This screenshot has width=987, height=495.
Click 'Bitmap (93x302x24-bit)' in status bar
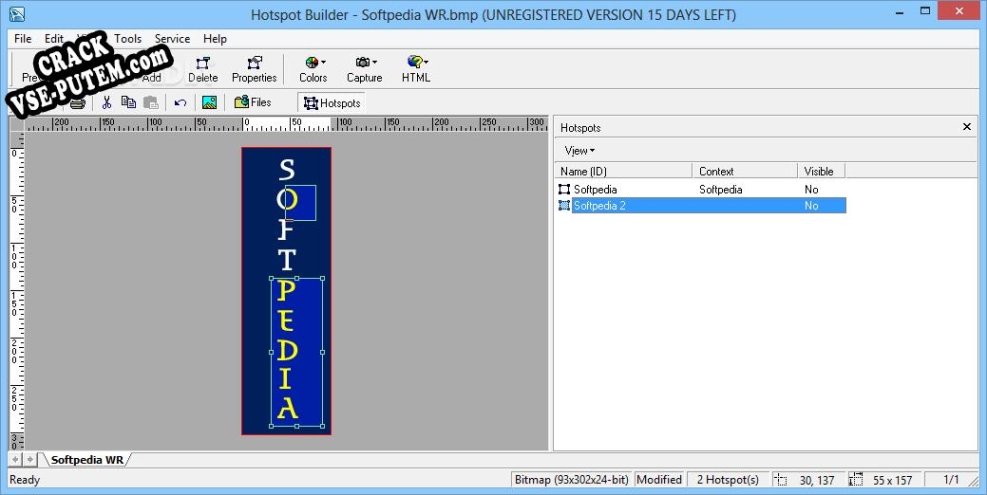pyautogui.click(x=572, y=480)
